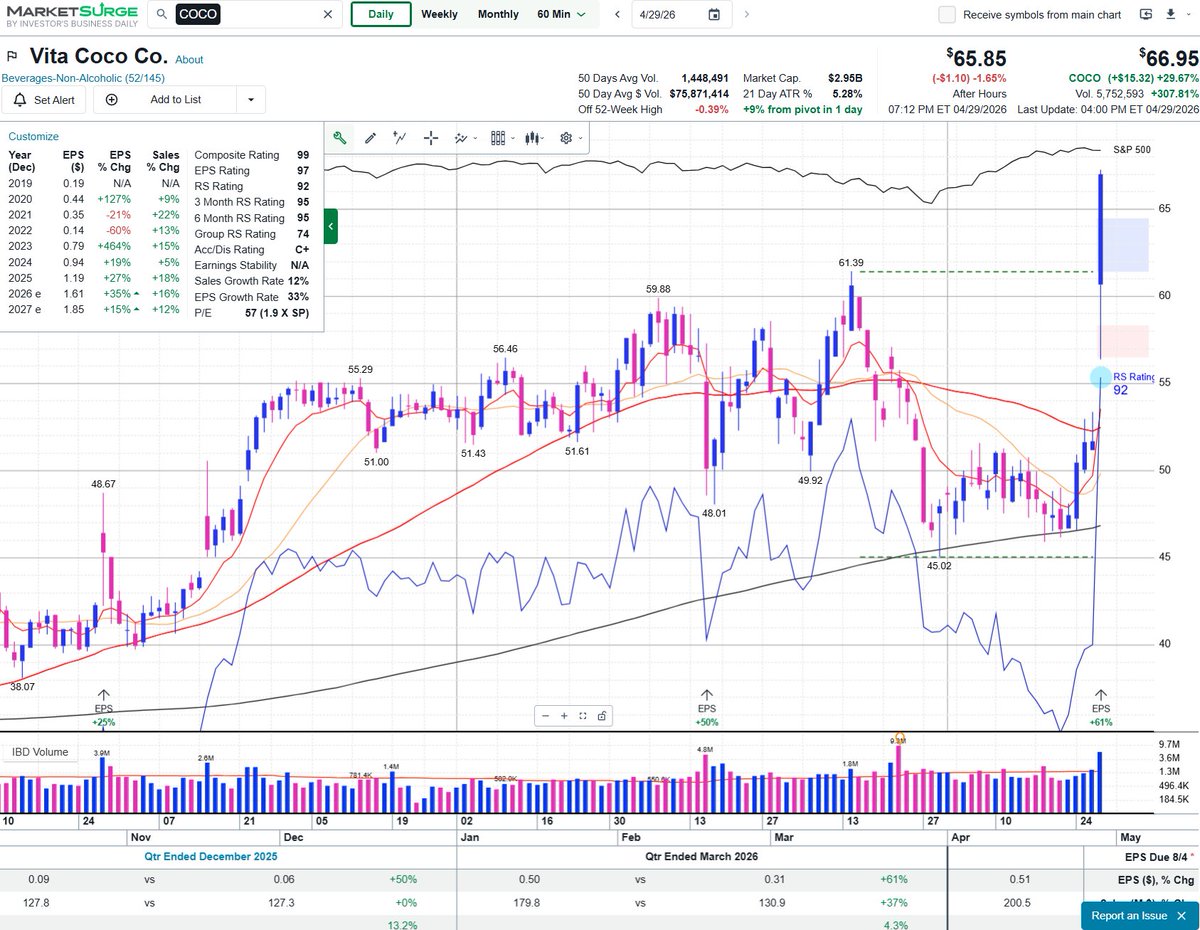Click the download chart icon
The width and height of the screenshot is (1200, 930).
pyautogui.click(x=1171, y=14)
